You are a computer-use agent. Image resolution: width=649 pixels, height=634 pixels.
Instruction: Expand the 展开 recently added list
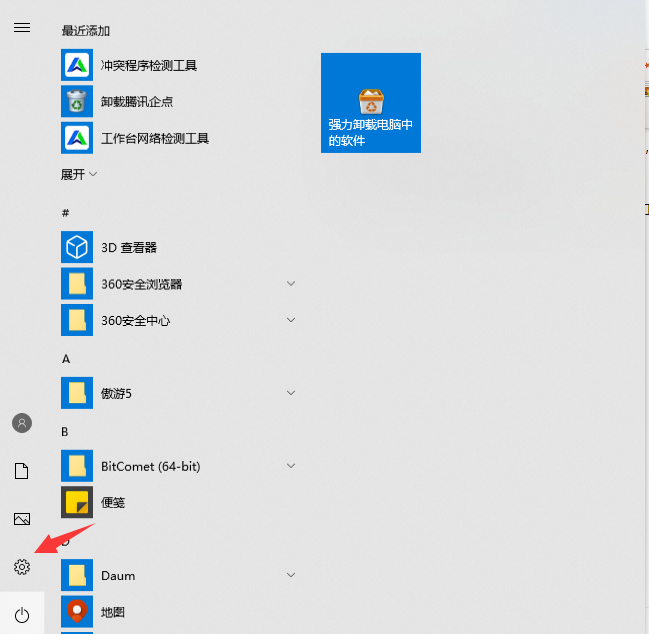(79, 174)
